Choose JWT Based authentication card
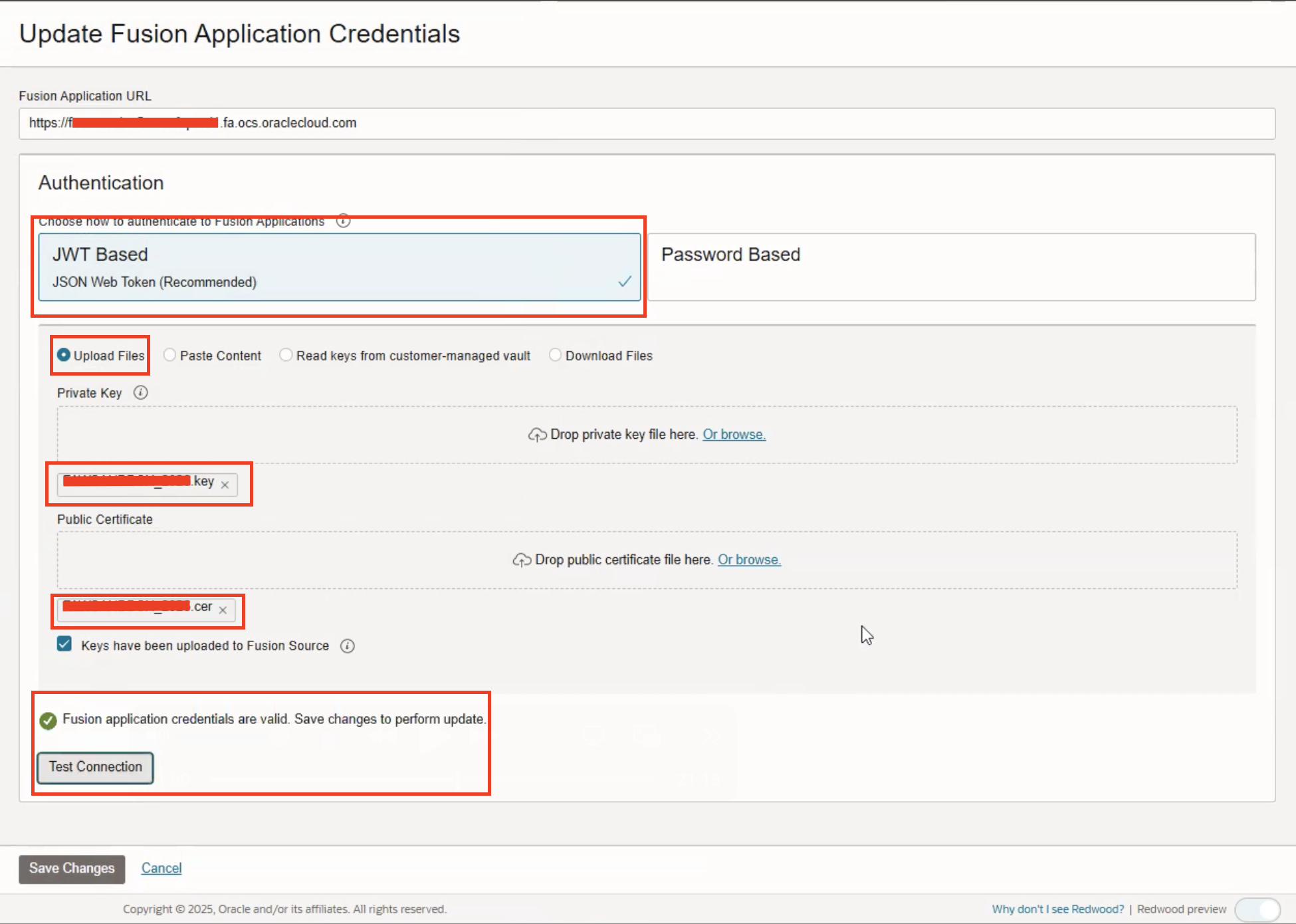1296x924 pixels. click(x=339, y=267)
